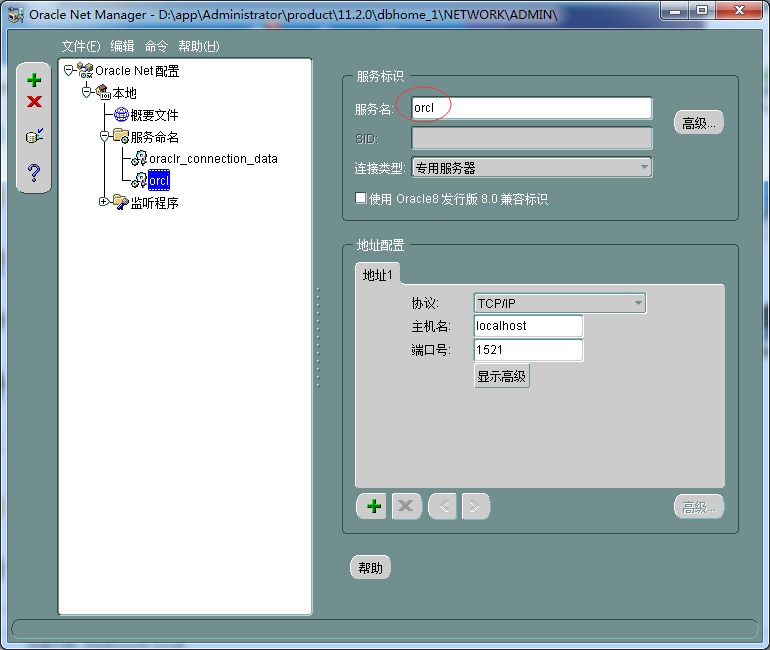Click the Oracle Net Manager title bar icon
Image resolution: width=770 pixels, height=650 pixels.
pyautogui.click(x=16, y=15)
